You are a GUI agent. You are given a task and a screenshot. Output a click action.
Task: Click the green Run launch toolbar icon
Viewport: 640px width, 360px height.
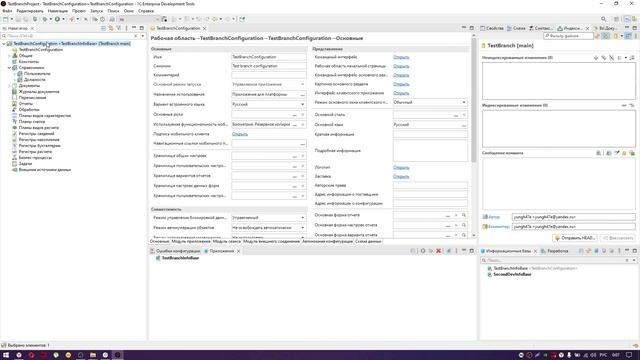pyautogui.click(x=57, y=19)
